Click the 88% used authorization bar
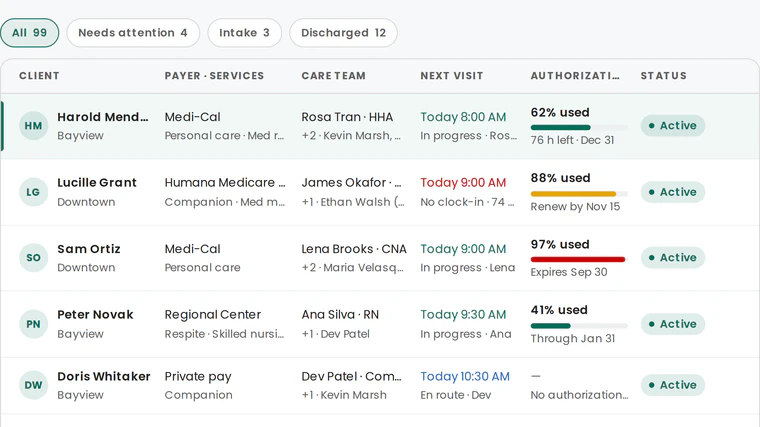 tap(579, 194)
